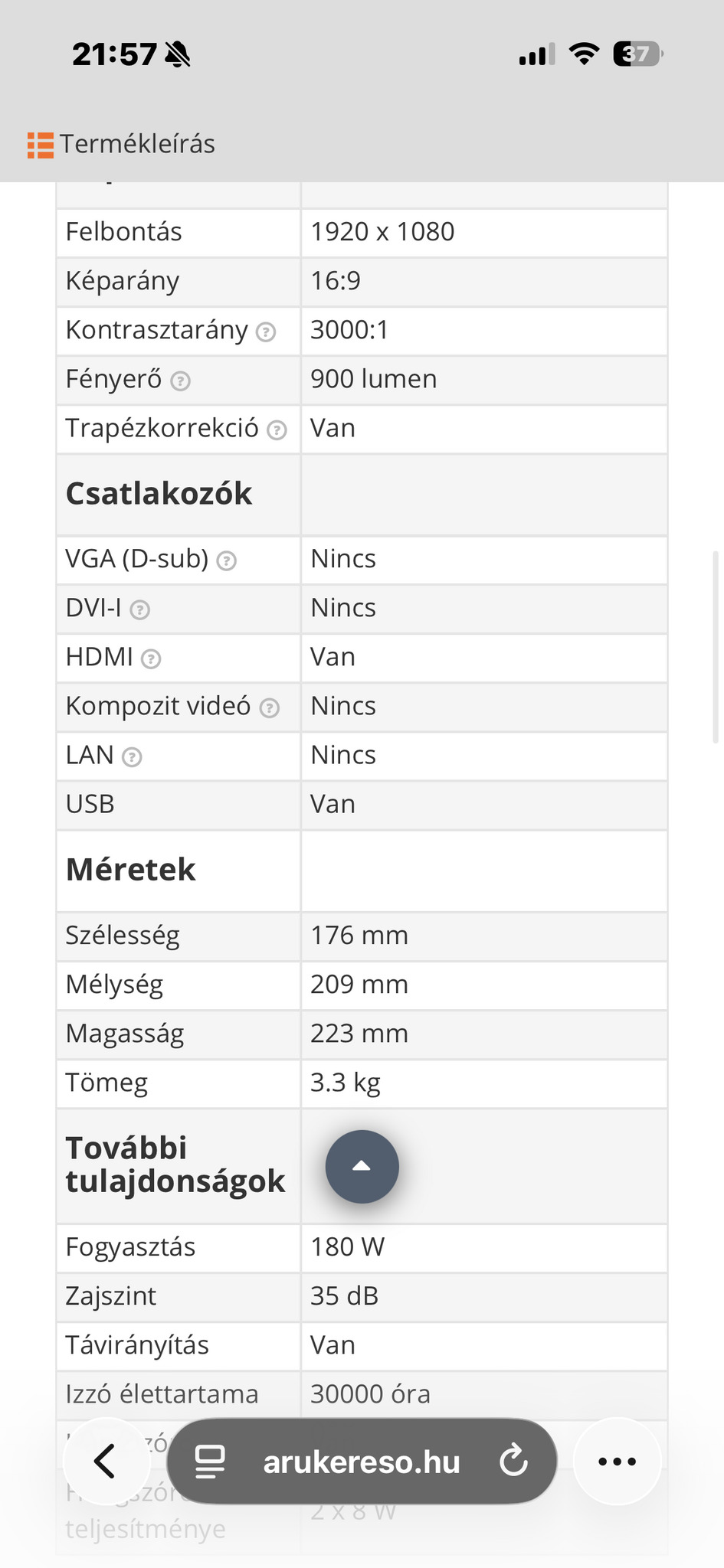Screen dimensions: 724x1568
Task: Open the Termékleírás section menu
Action: (138, 144)
